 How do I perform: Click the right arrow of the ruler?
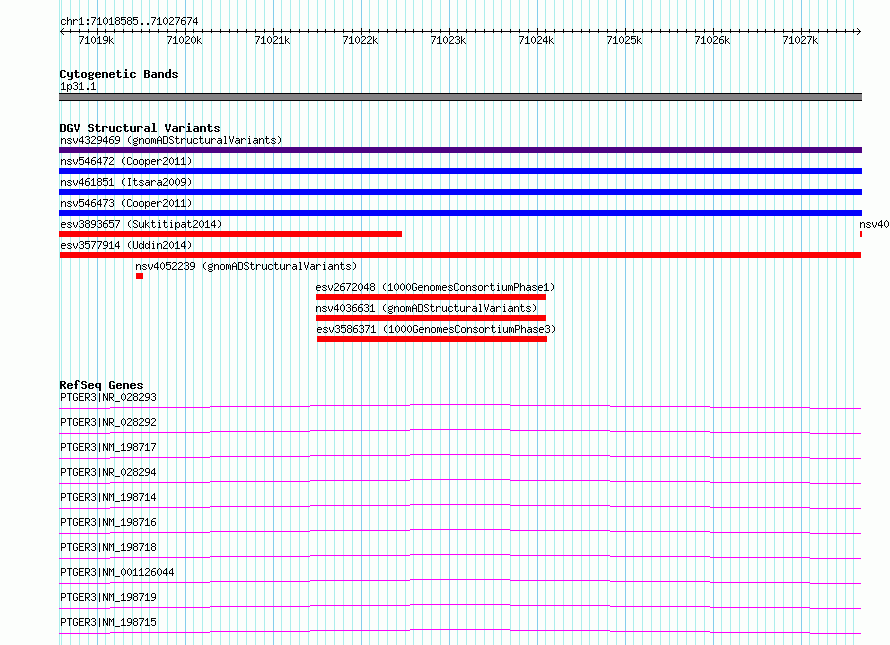point(858,31)
